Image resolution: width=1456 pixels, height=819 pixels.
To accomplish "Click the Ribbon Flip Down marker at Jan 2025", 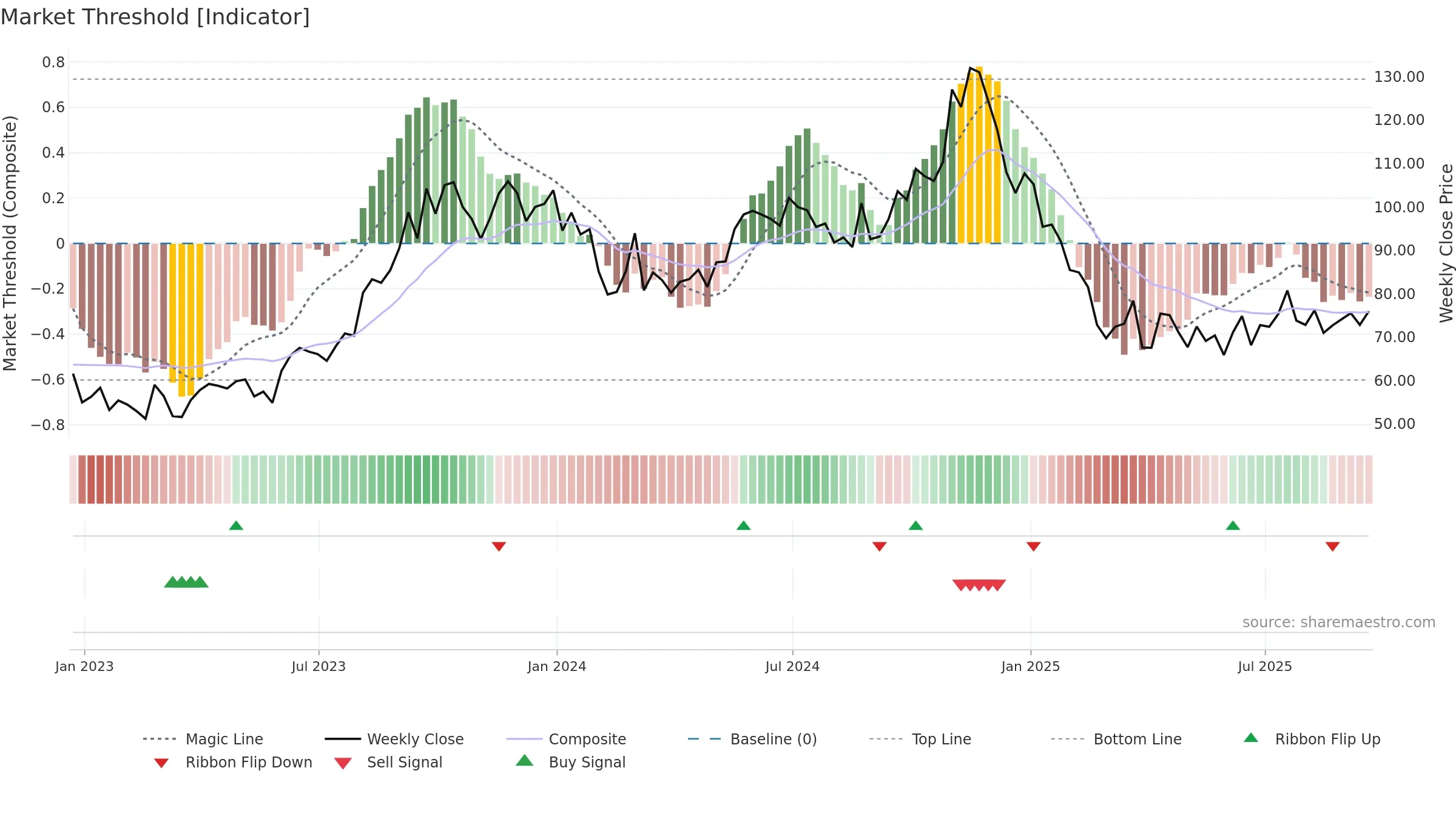I will point(1033,547).
